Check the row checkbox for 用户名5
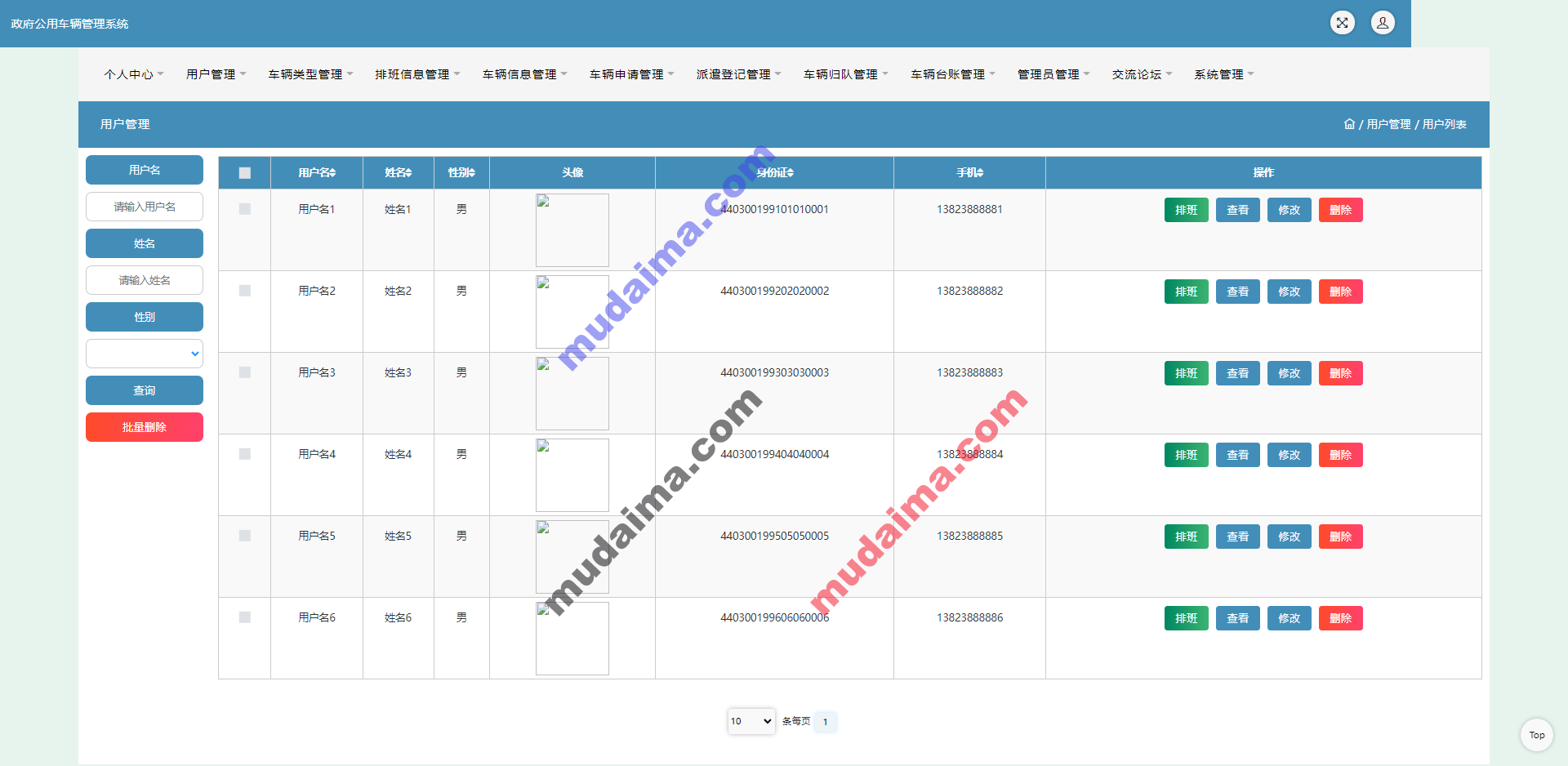1568x766 pixels. pyautogui.click(x=245, y=536)
